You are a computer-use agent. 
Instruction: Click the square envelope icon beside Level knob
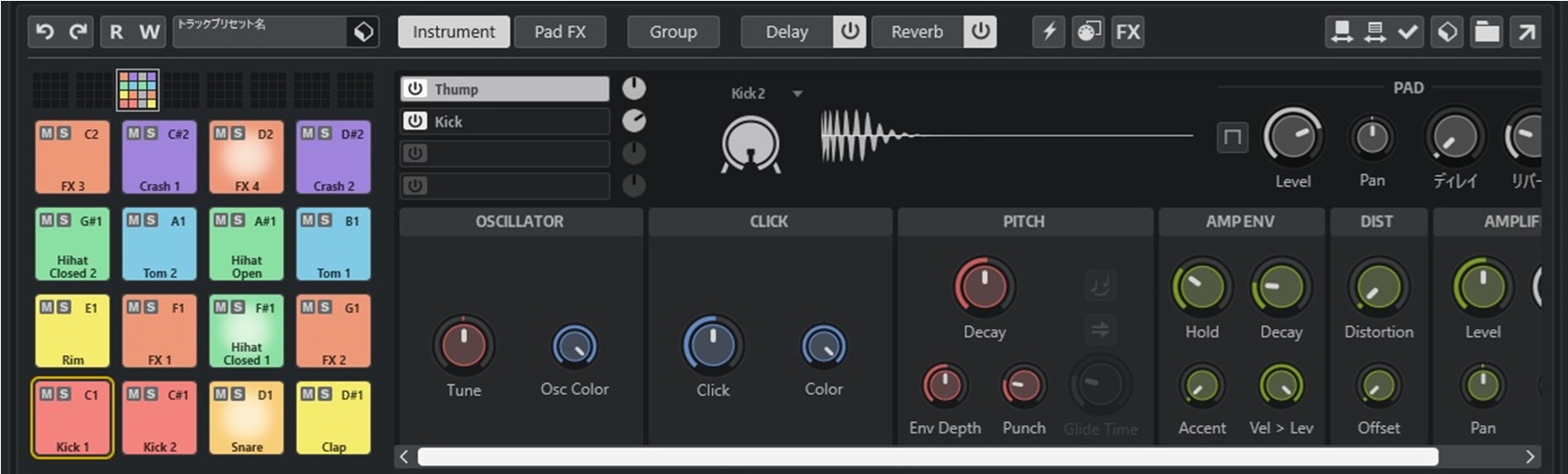[1232, 137]
